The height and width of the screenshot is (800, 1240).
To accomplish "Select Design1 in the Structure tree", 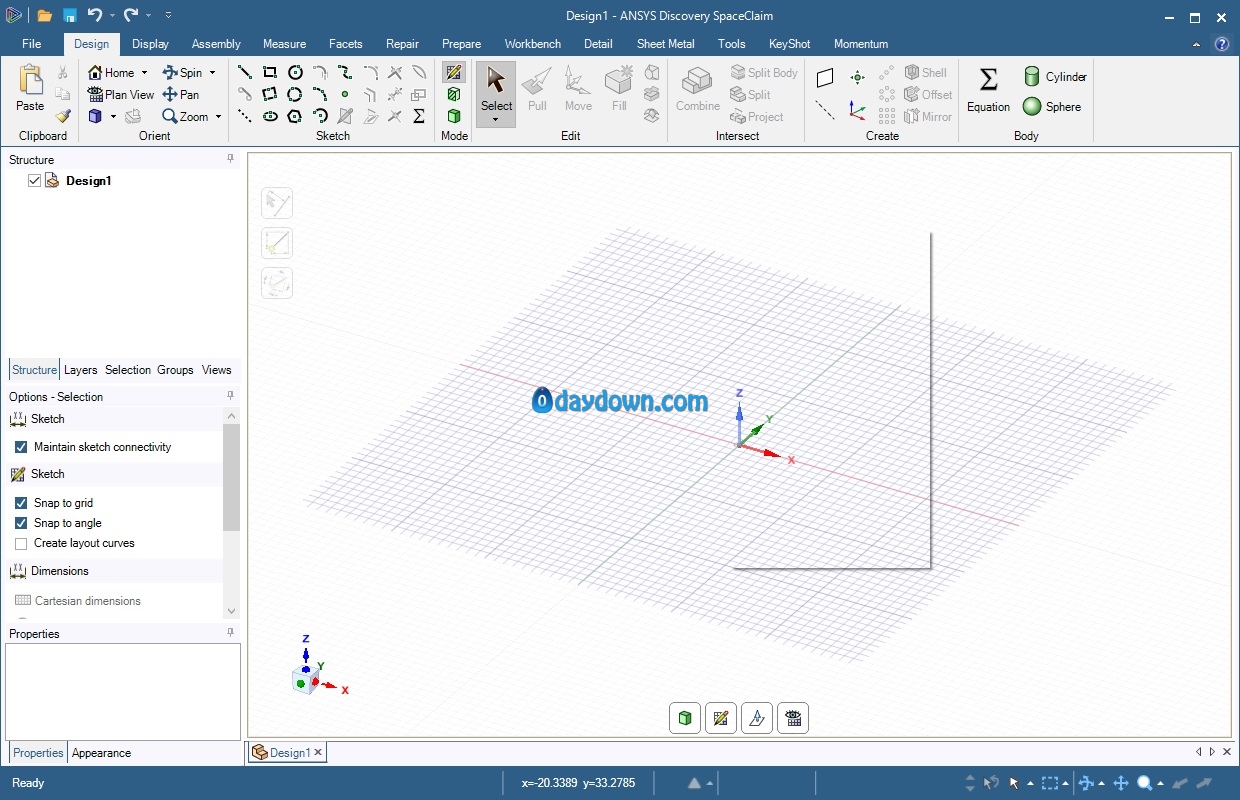I will [88, 181].
